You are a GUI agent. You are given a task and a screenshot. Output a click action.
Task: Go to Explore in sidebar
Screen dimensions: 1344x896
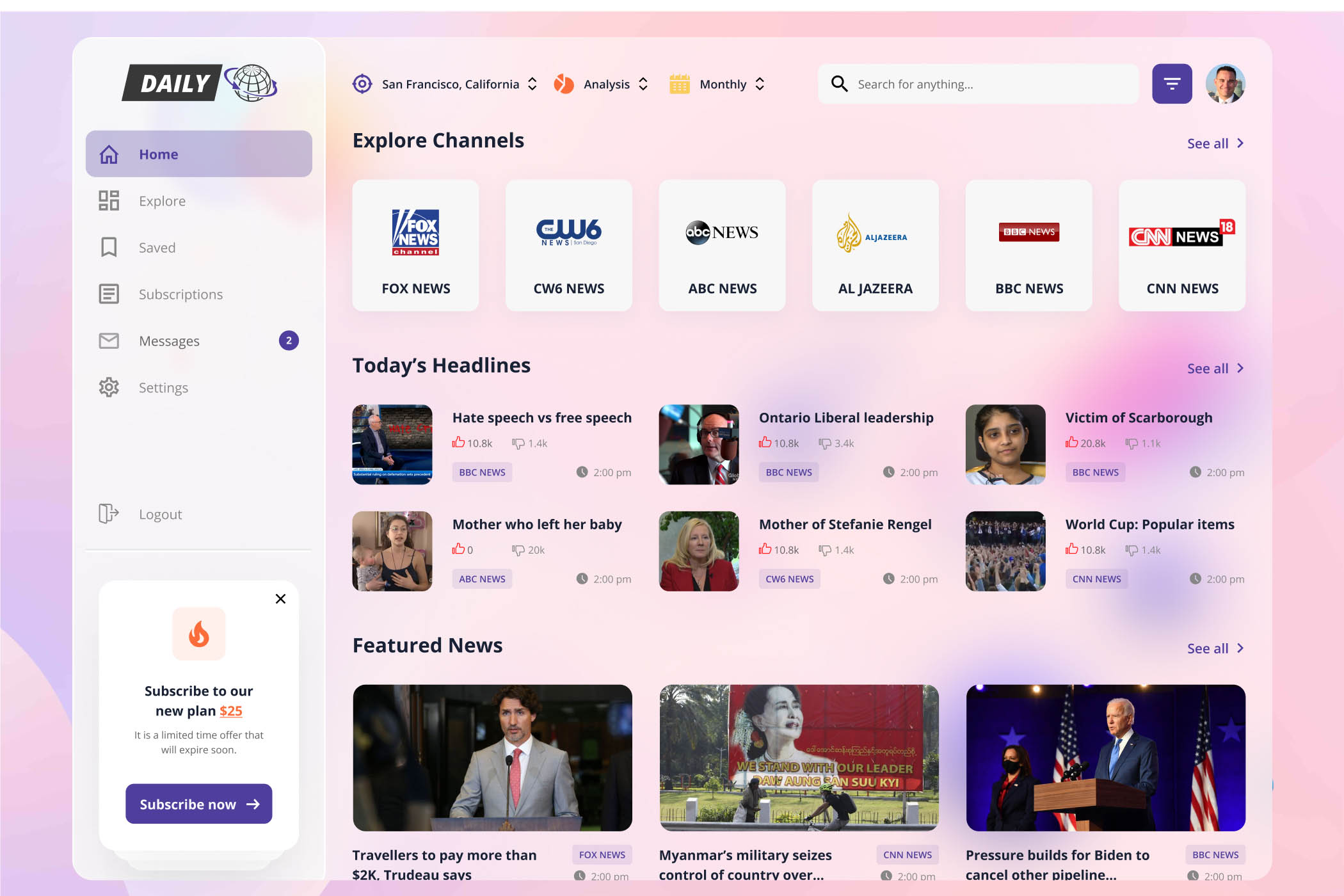point(162,201)
